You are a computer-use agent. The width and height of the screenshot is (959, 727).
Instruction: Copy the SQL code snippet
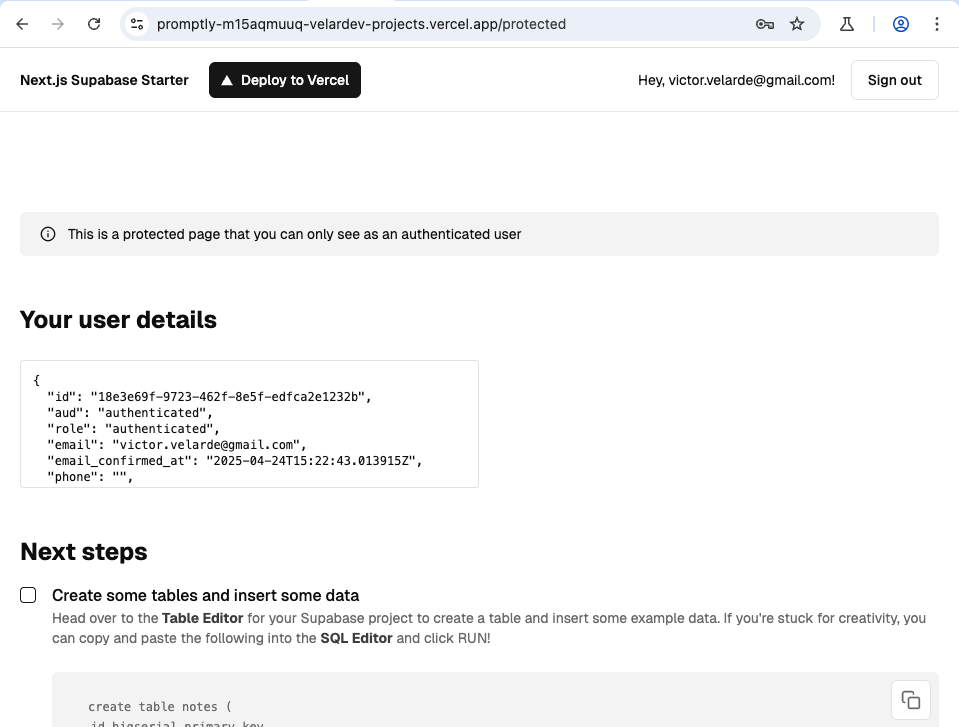point(911,699)
